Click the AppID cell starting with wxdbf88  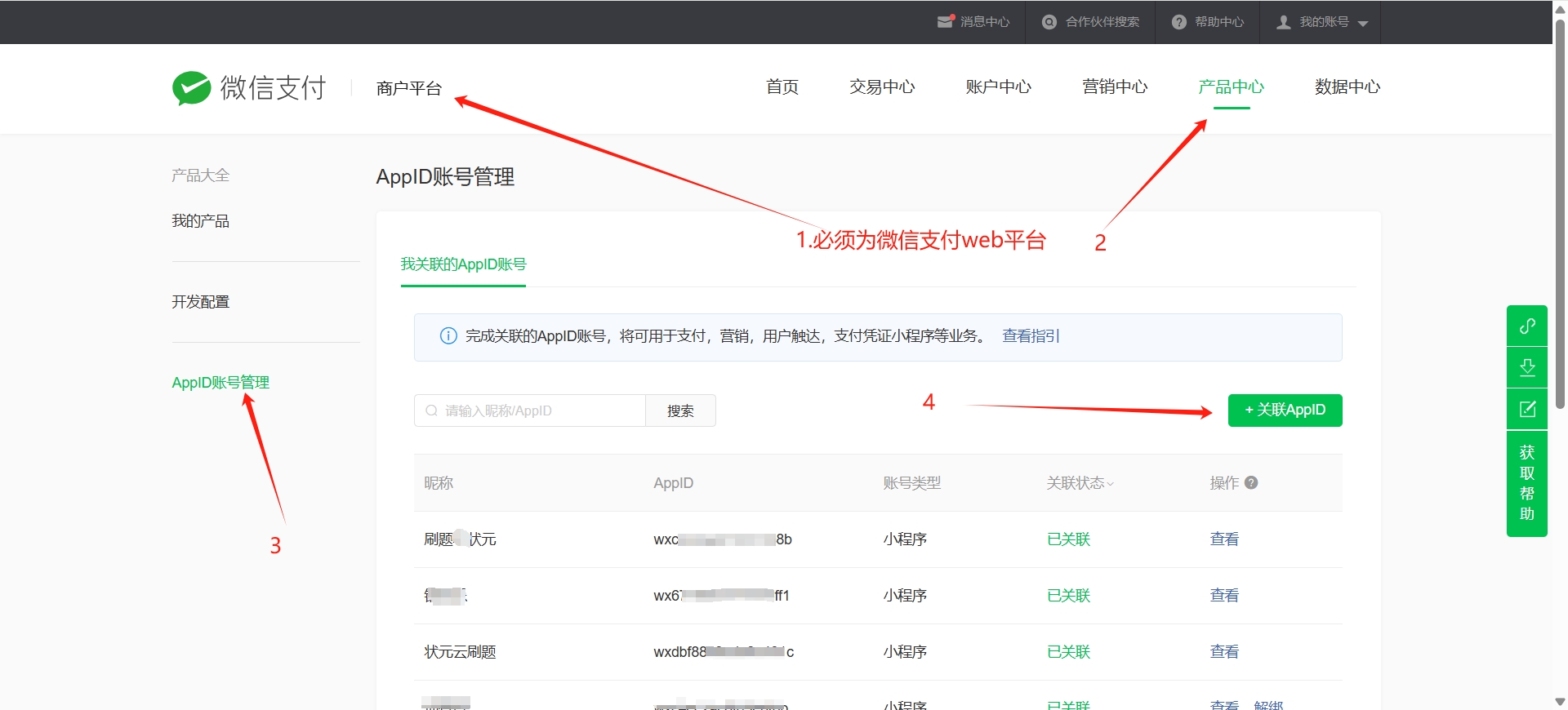[724, 652]
